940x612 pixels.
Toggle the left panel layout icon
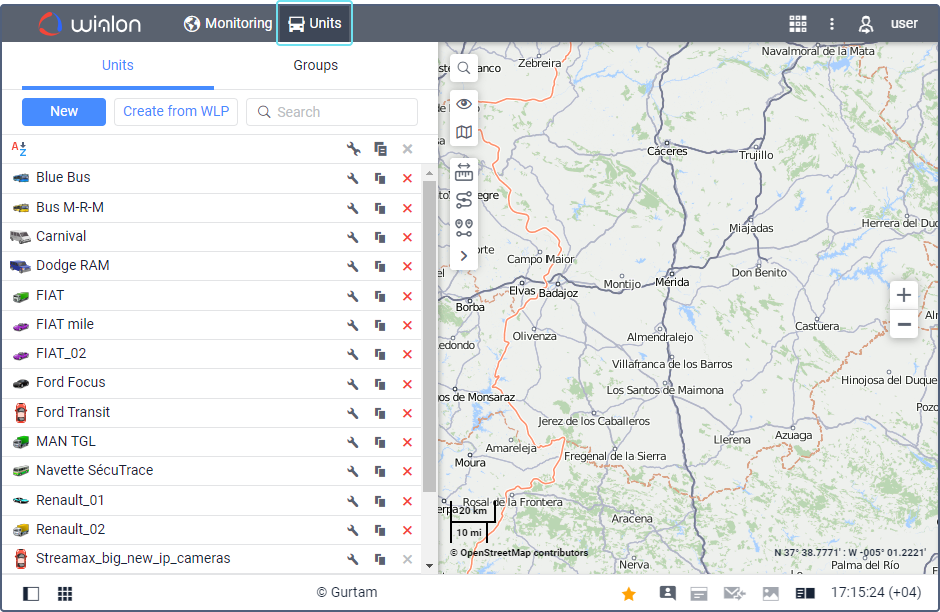click(x=31, y=593)
